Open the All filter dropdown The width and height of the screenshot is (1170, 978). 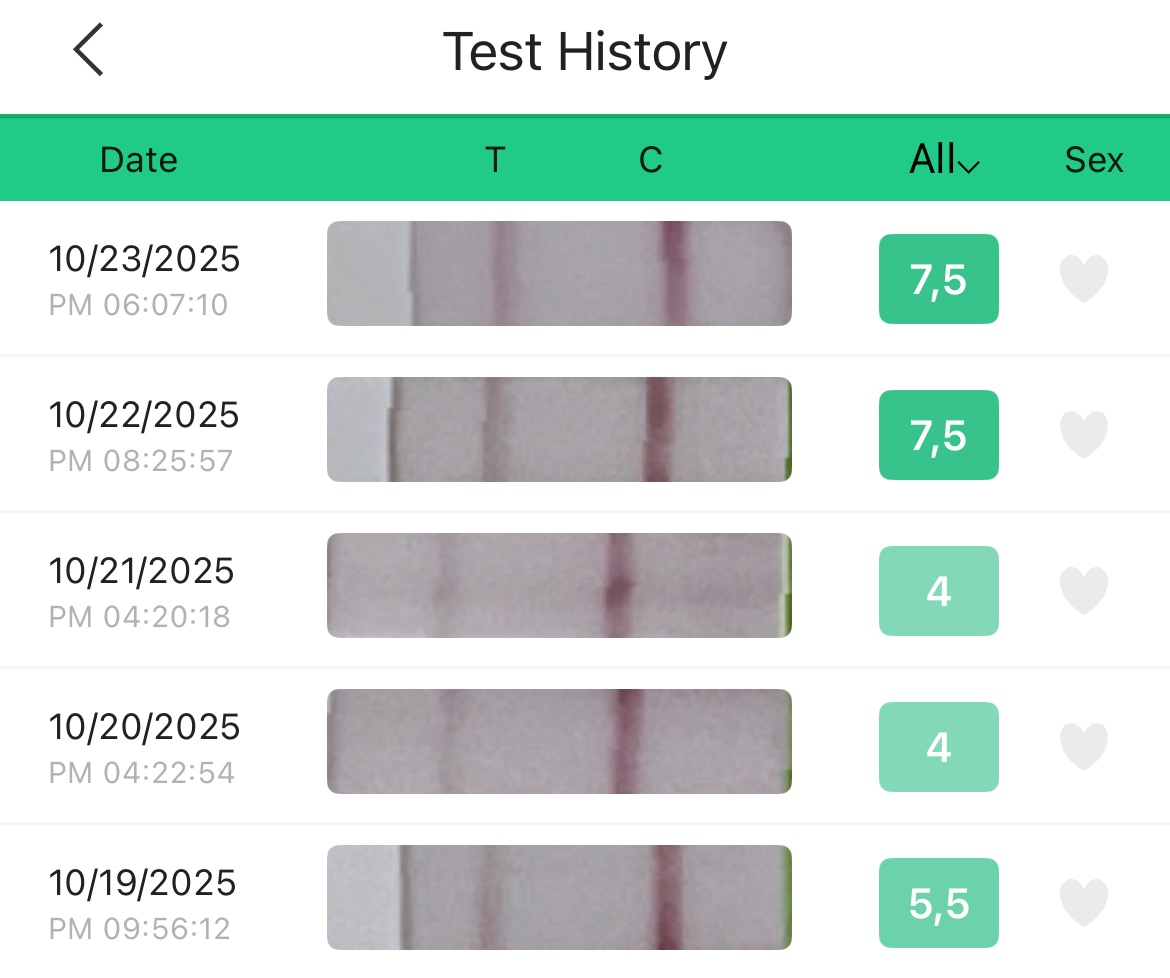[x=943, y=160]
